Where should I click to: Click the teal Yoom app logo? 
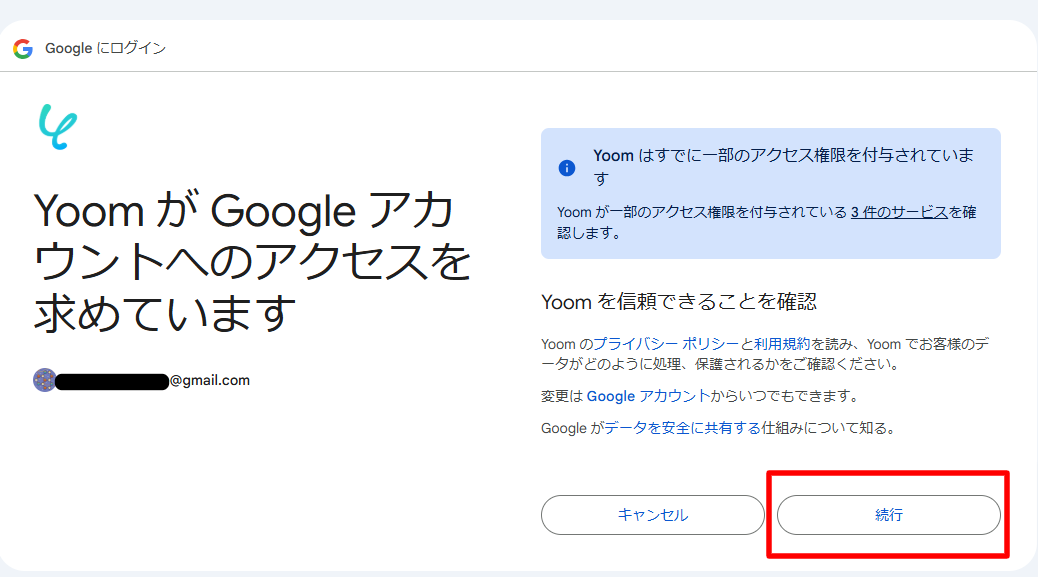[58, 126]
